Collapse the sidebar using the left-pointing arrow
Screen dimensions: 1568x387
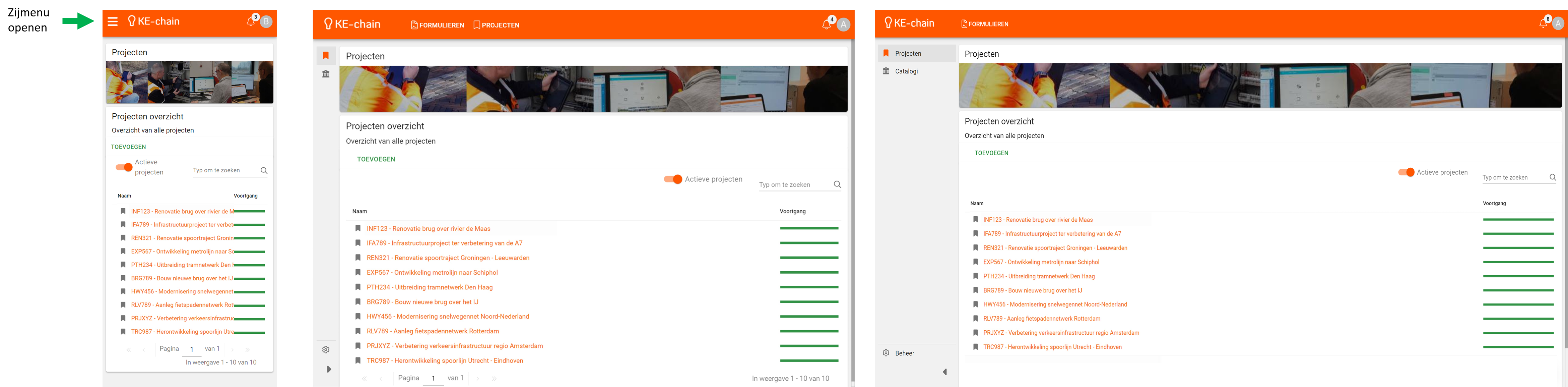[x=945, y=372]
